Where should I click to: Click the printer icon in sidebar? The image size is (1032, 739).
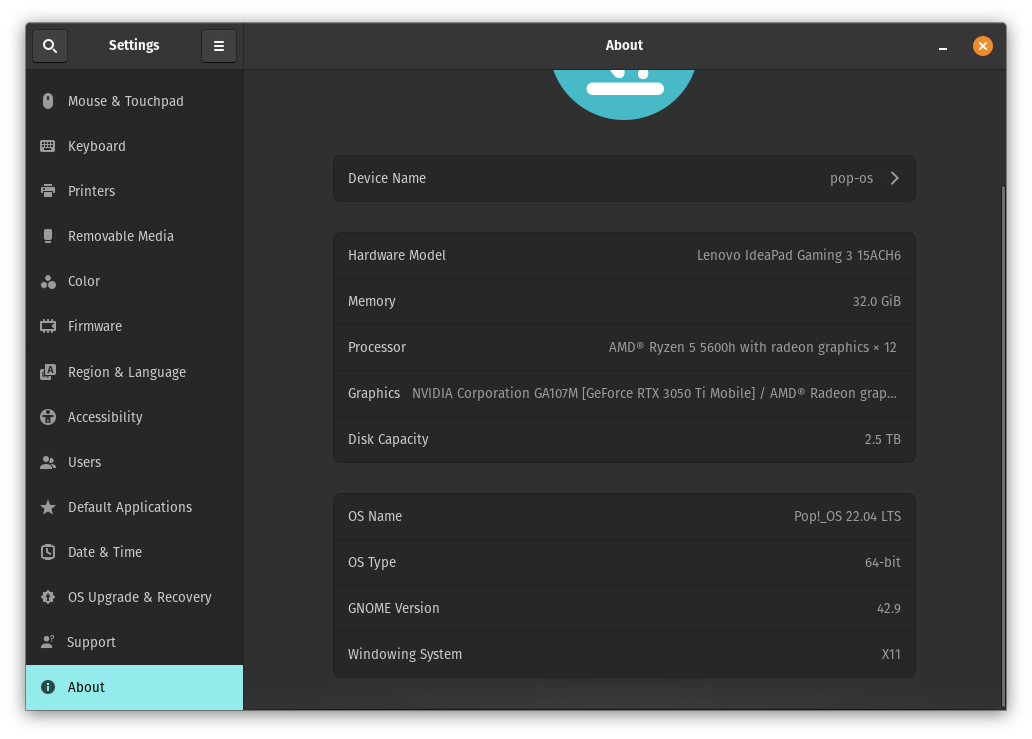point(48,191)
